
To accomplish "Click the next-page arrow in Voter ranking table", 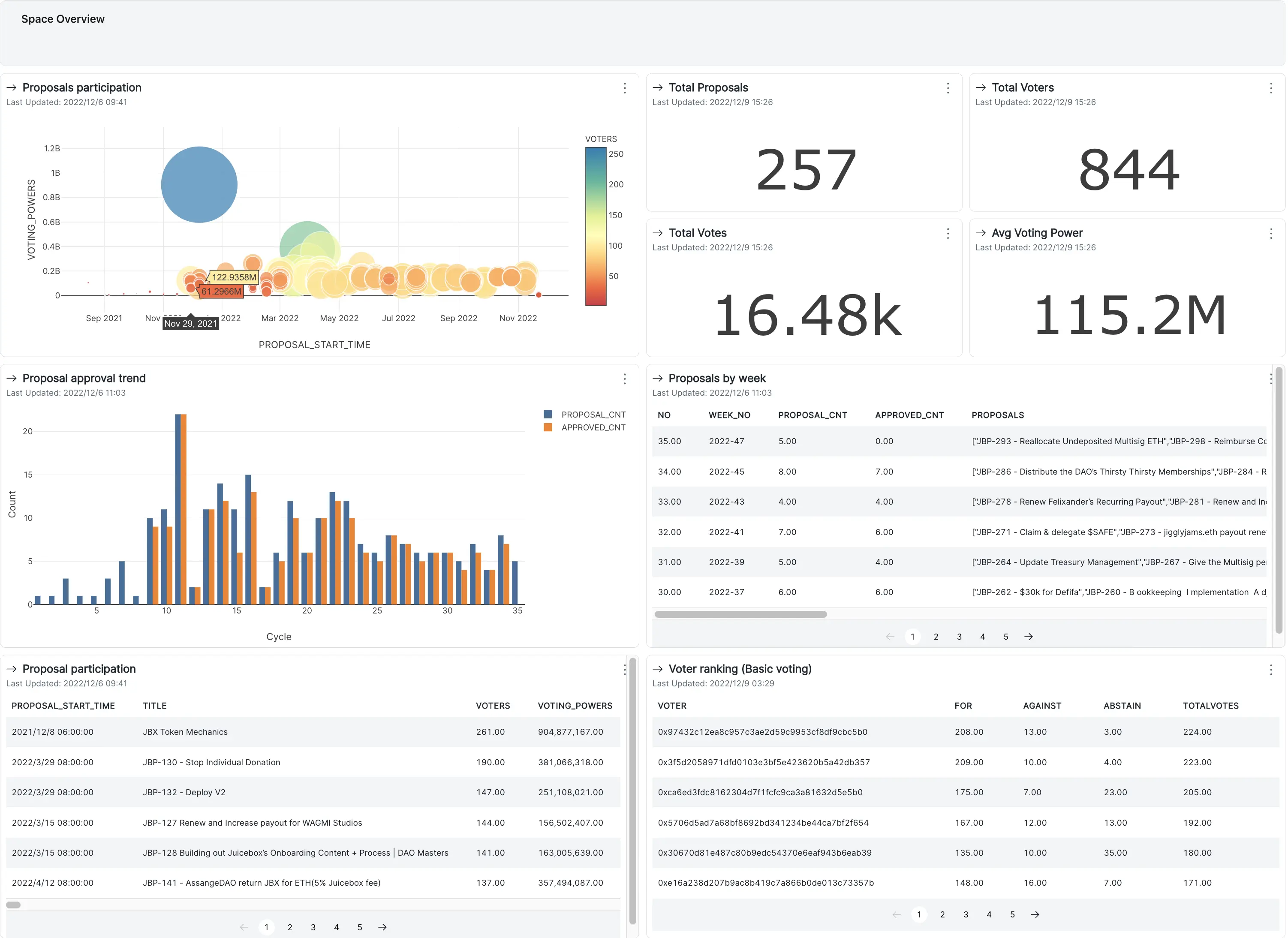I will pyautogui.click(x=1036, y=915).
